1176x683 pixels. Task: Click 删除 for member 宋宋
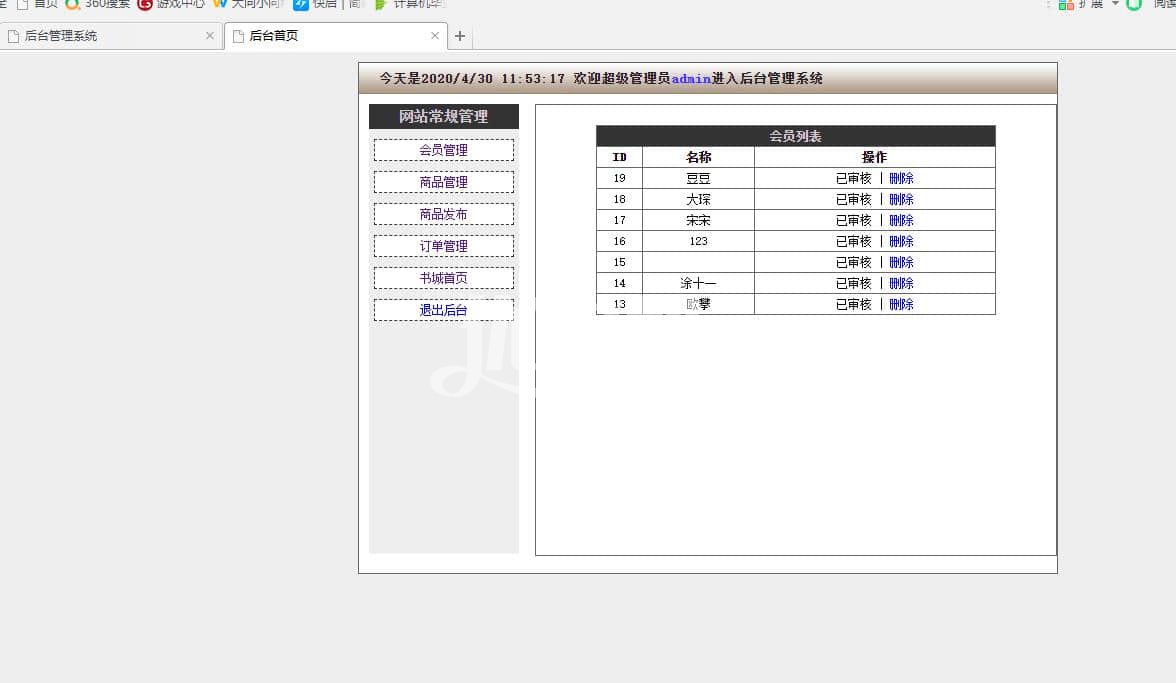coord(901,220)
